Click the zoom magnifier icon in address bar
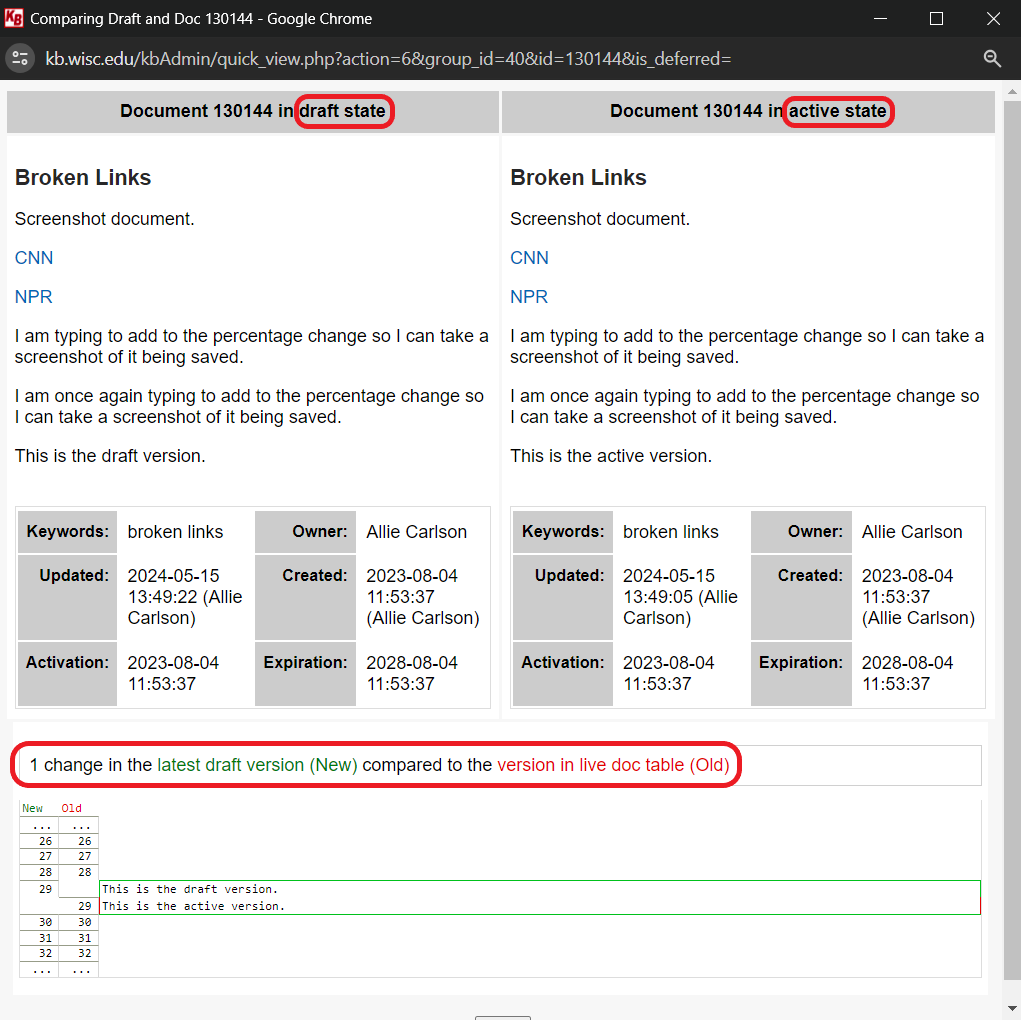This screenshot has width=1021, height=1020. point(992,59)
